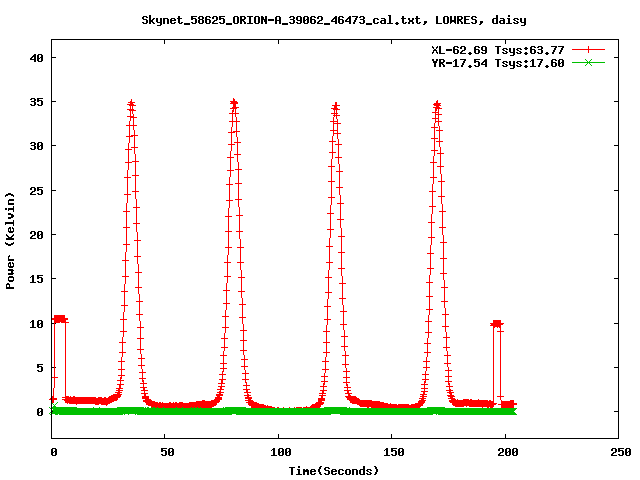Click y-axis tick label 10
This screenshot has width=640, height=480.
(x=36, y=324)
